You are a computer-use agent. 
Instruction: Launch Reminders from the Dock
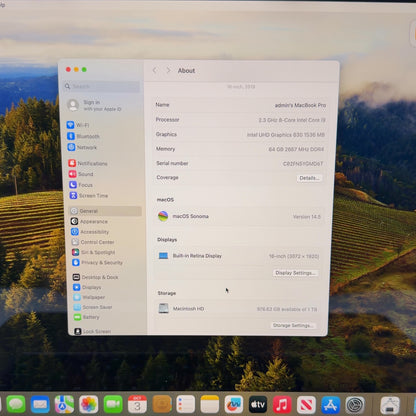coord(185,404)
